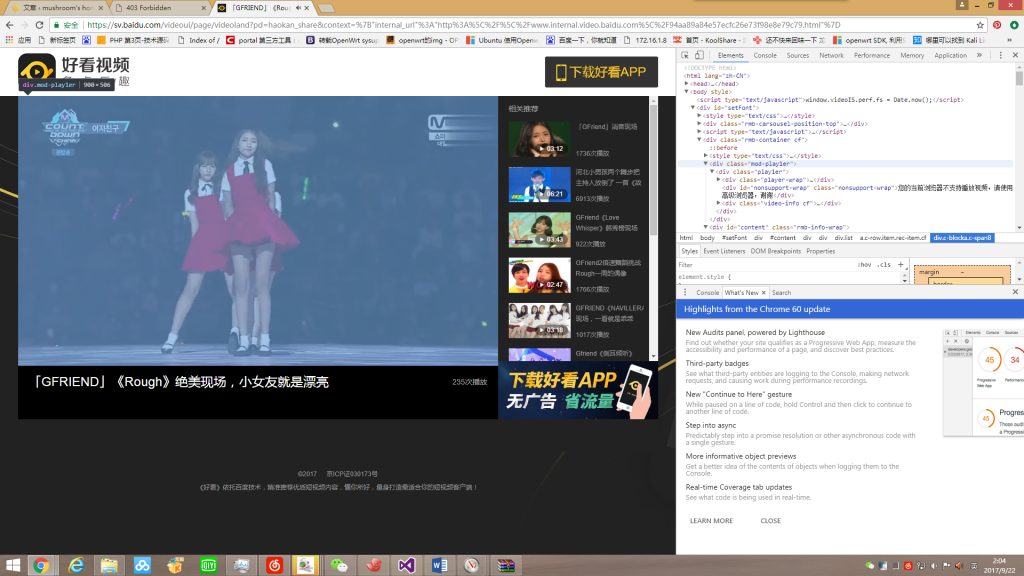Expand the head element node

[x=687, y=84]
